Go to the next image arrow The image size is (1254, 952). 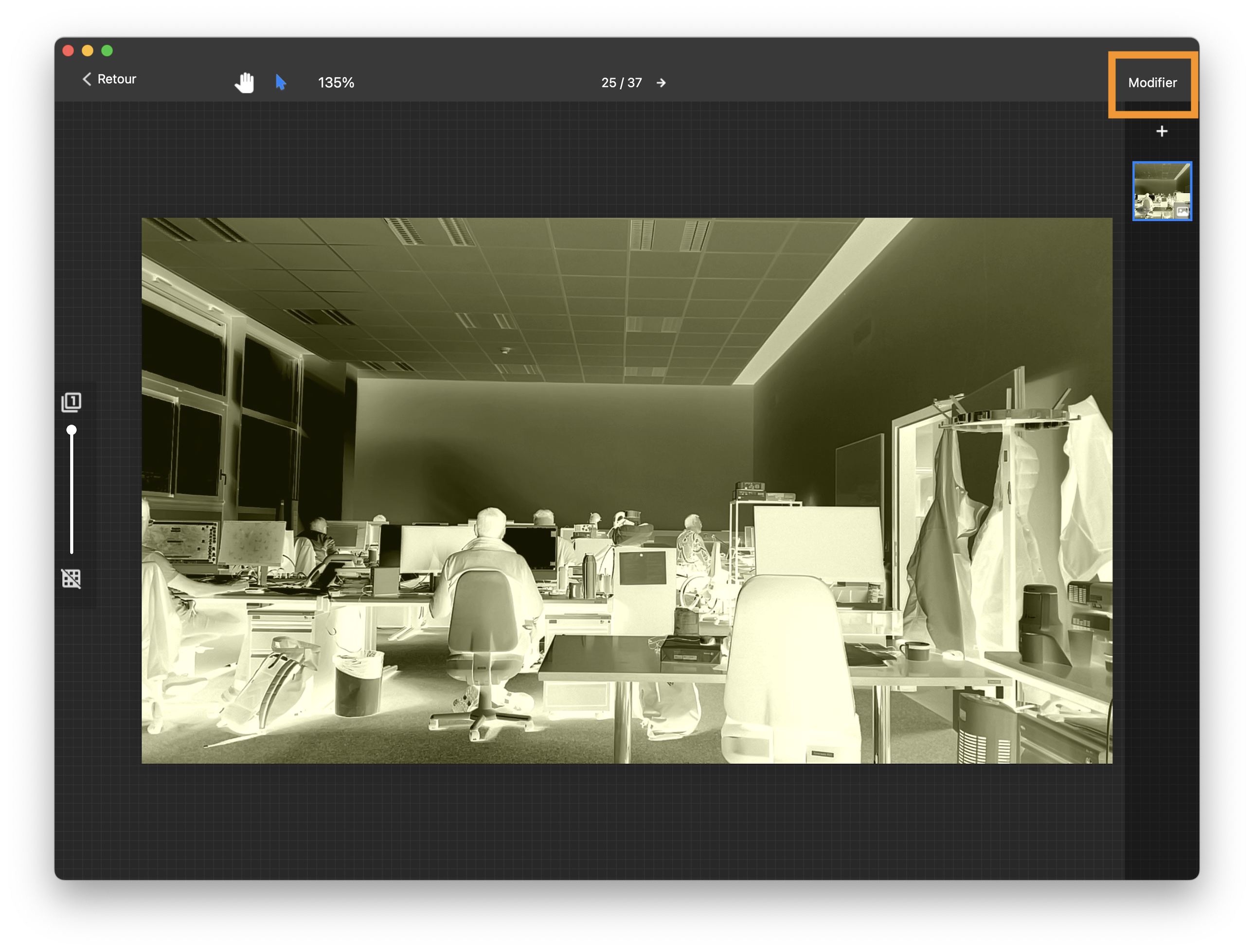click(x=661, y=83)
